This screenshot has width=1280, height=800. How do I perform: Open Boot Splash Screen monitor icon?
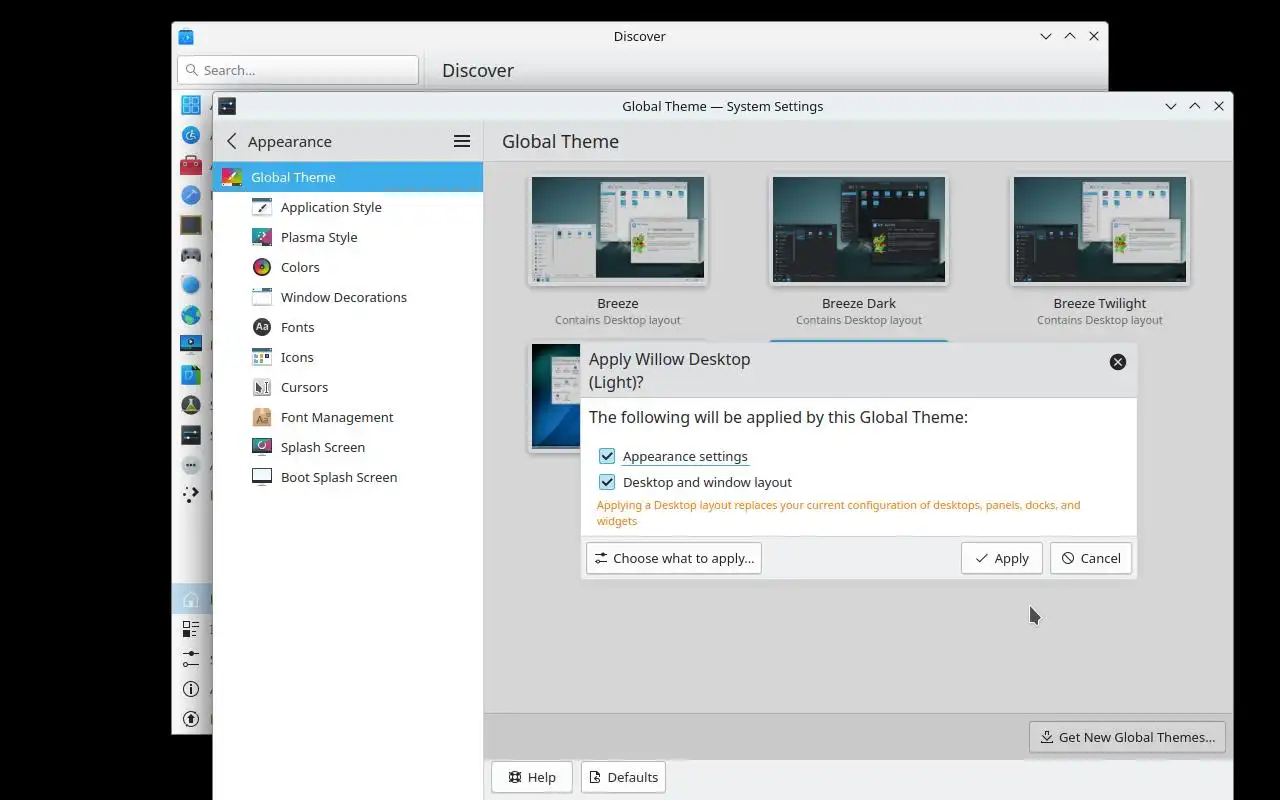pyautogui.click(x=262, y=477)
